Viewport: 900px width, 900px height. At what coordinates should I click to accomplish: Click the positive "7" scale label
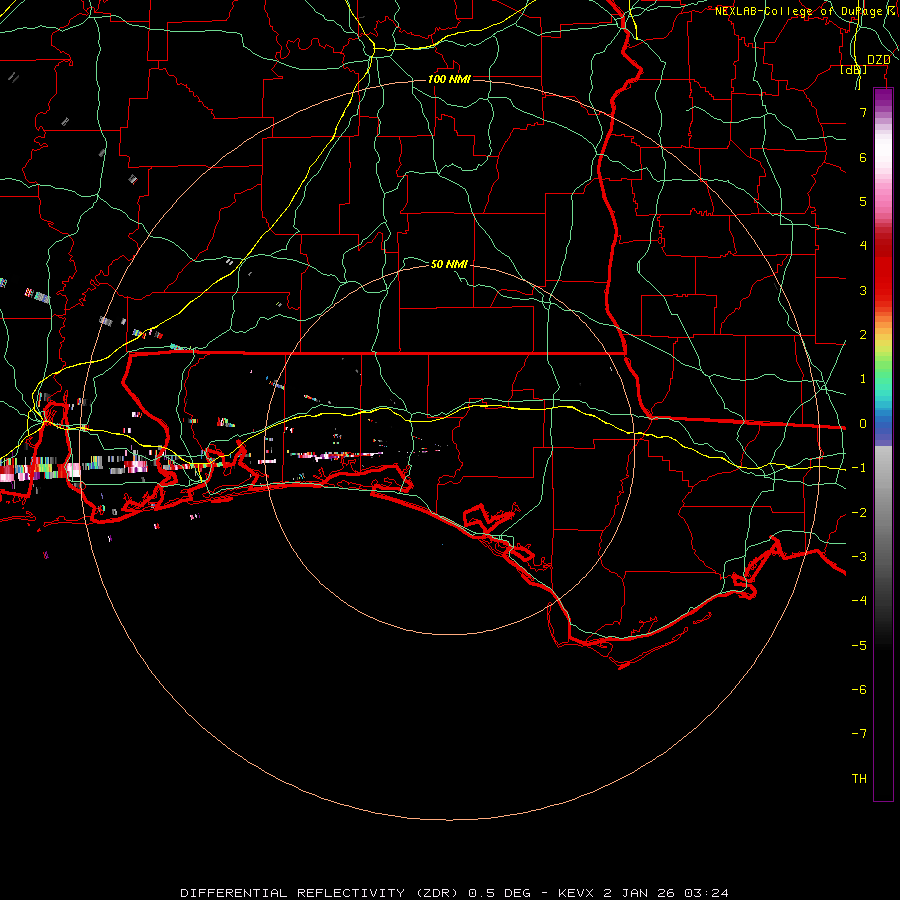tap(863, 112)
